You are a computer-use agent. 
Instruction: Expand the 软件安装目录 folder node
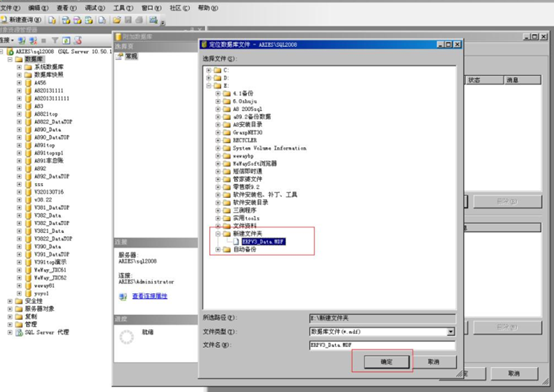(218, 203)
